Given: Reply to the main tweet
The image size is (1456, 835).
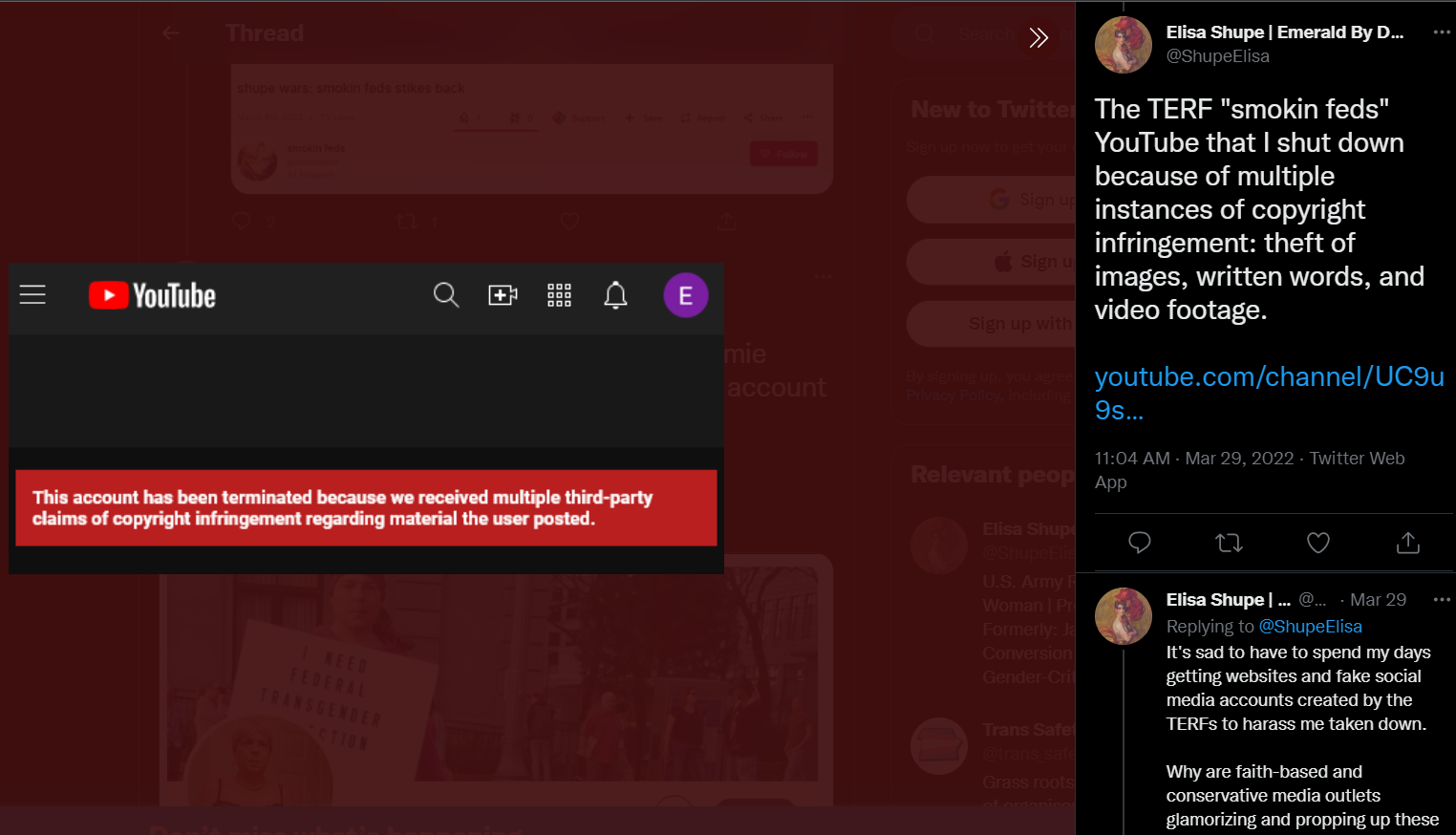Looking at the screenshot, I should (1139, 543).
